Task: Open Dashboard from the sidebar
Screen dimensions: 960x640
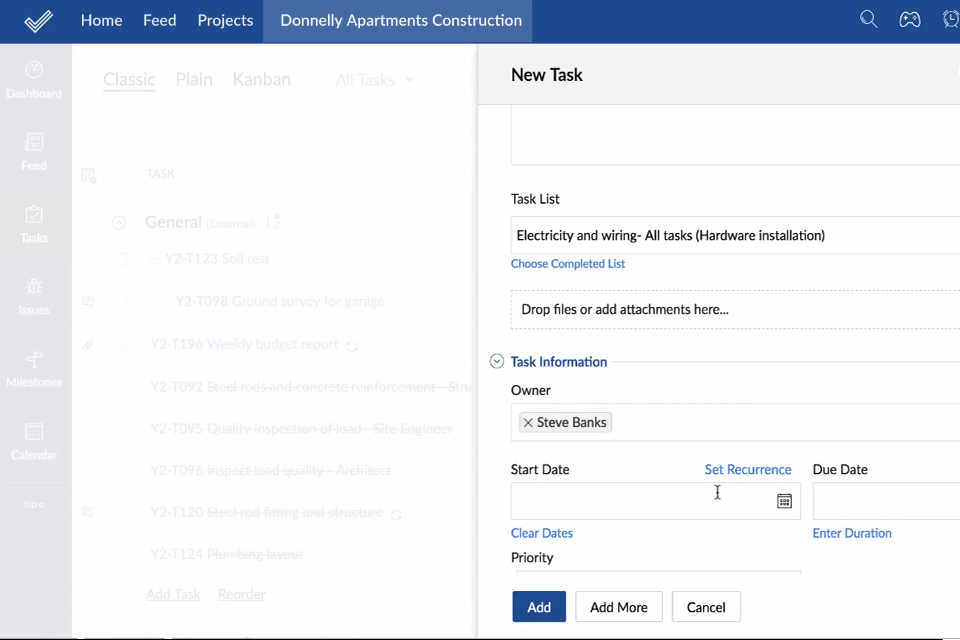Action: tap(34, 80)
